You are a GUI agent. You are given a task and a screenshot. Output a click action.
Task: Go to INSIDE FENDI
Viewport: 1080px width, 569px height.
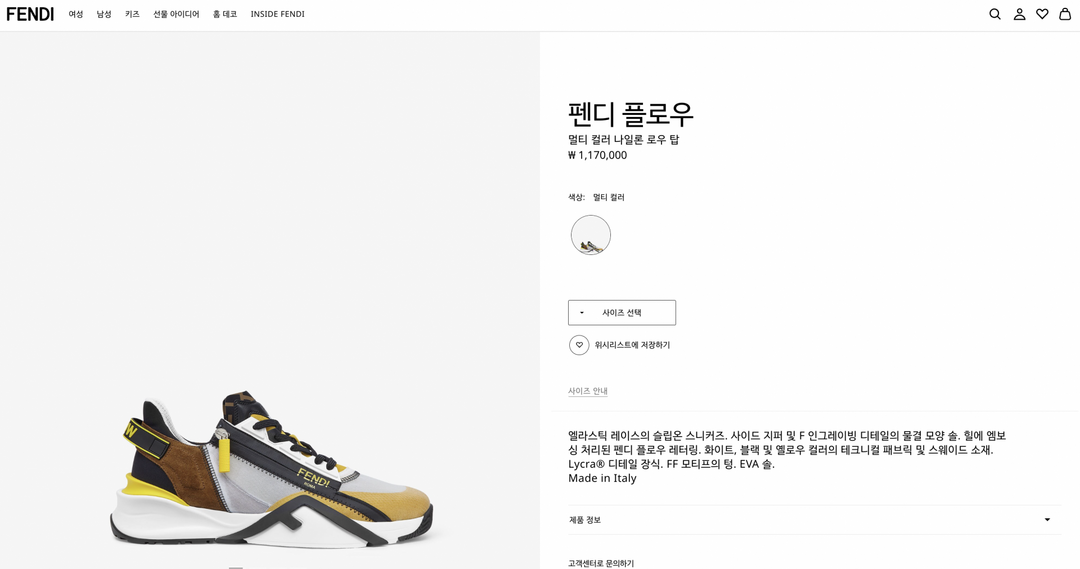click(277, 14)
